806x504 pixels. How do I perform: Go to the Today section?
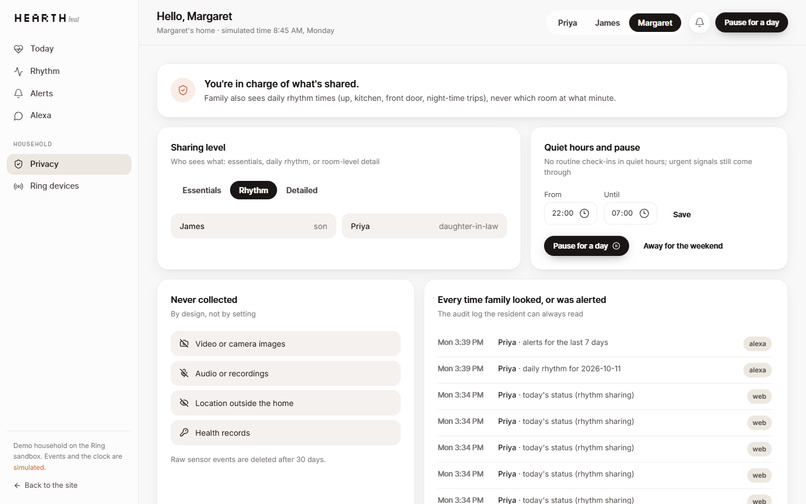(69, 49)
